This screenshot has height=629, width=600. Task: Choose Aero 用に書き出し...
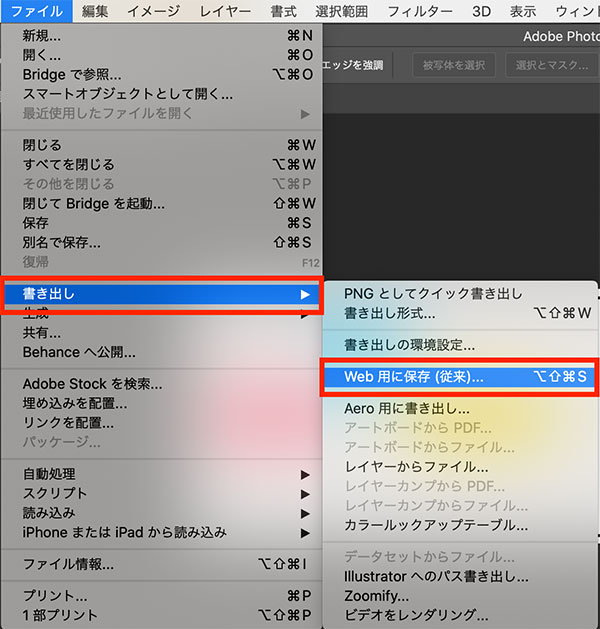(x=460, y=408)
